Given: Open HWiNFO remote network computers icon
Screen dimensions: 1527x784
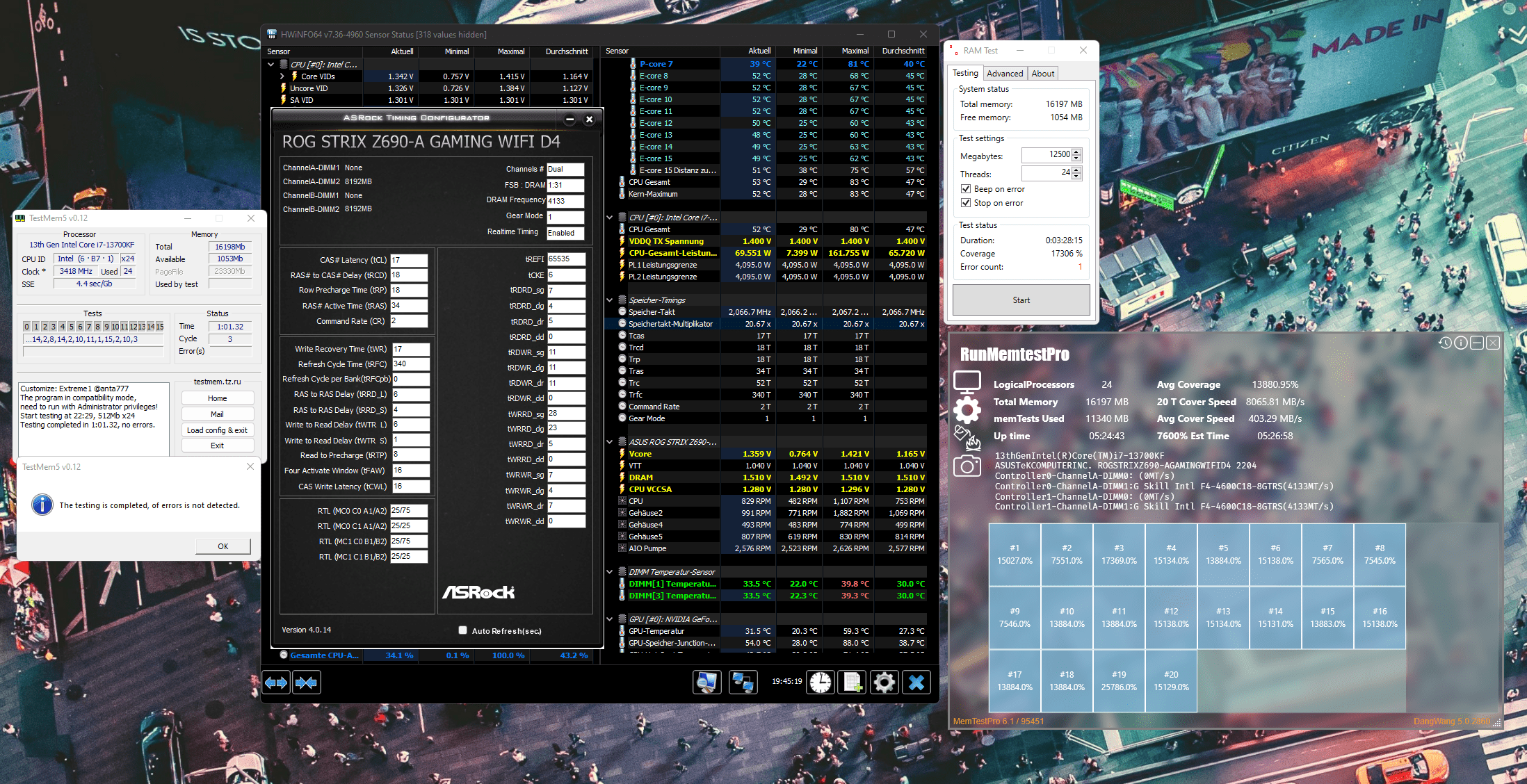Looking at the screenshot, I should [x=743, y=683].
